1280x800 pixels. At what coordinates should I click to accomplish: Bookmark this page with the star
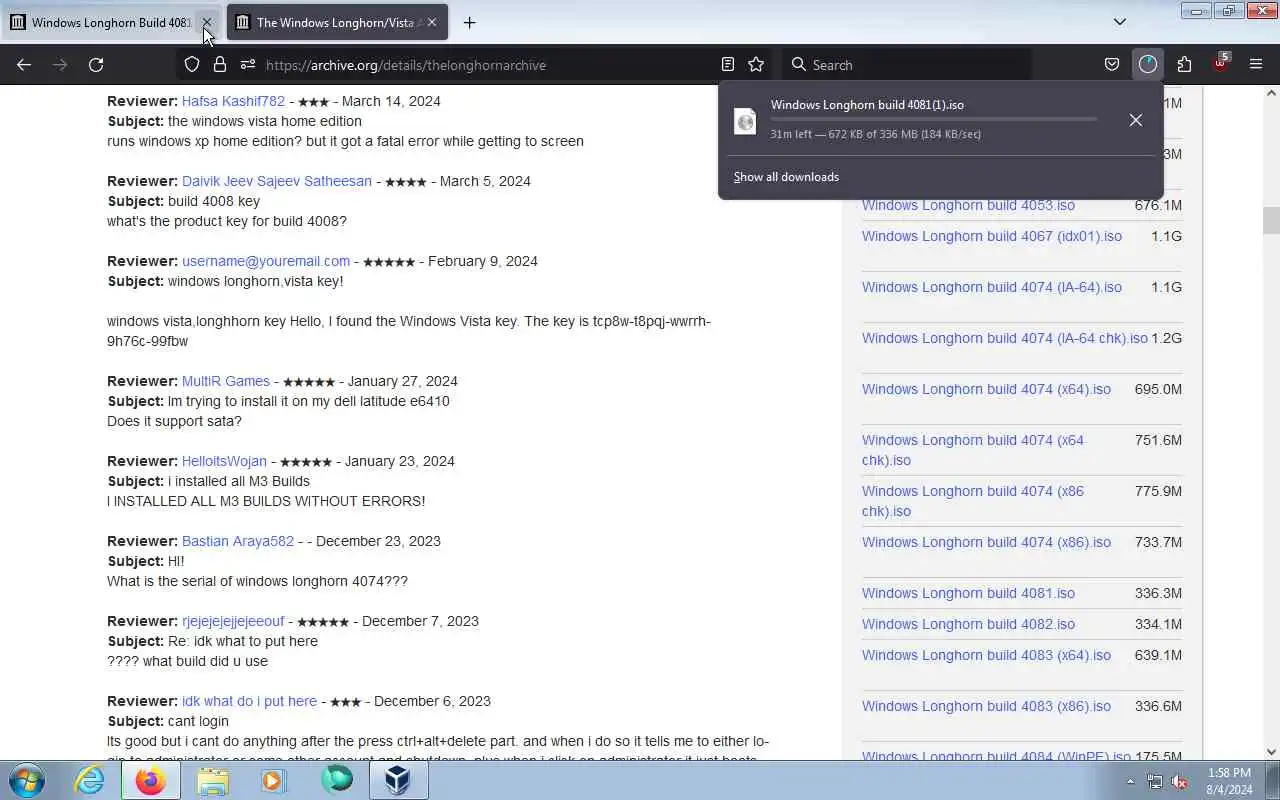pyautogui.click(x=756, y=65)
